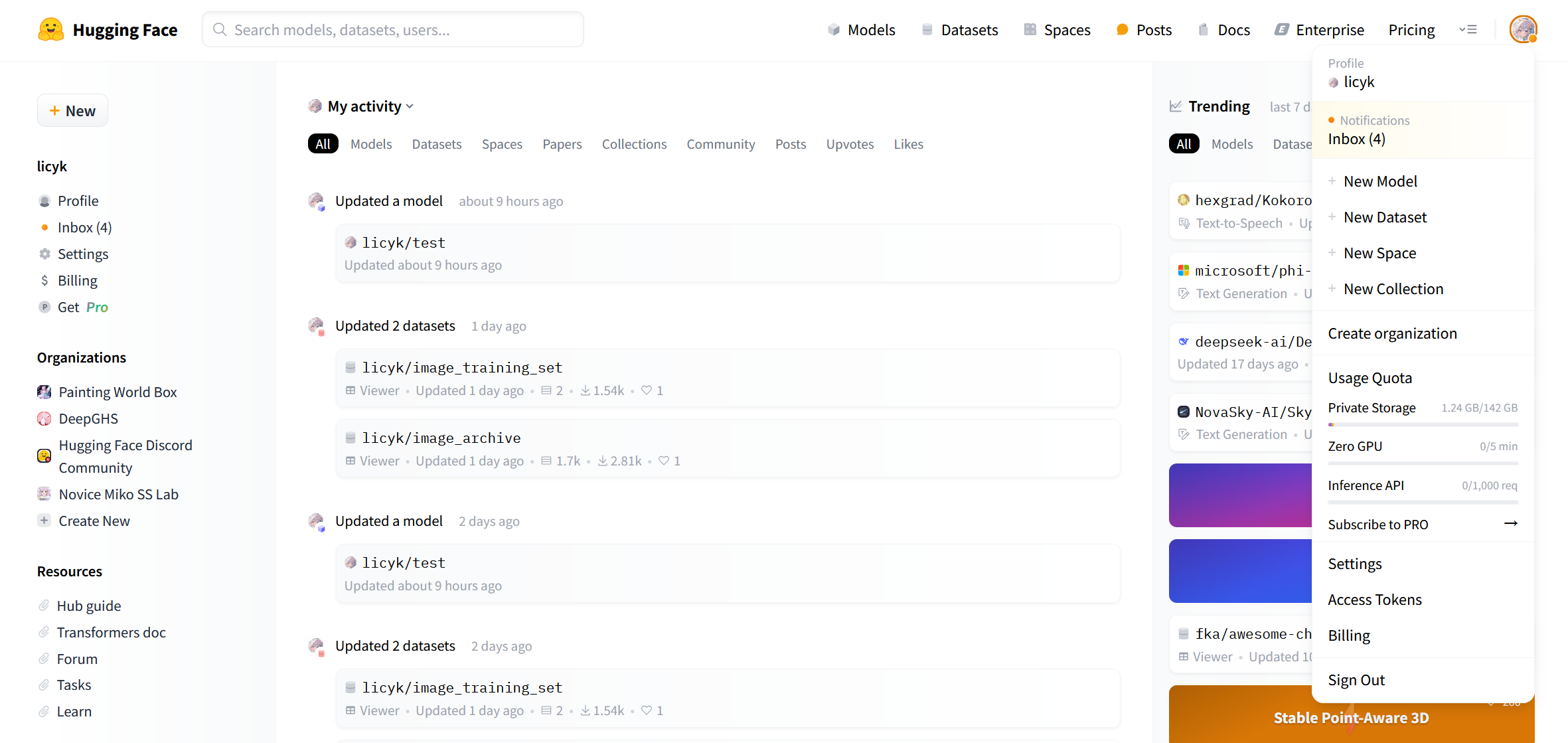Click the search models input field
Image resolution: width=1568 pixels, height=743 pixels.
click(393, 30)
